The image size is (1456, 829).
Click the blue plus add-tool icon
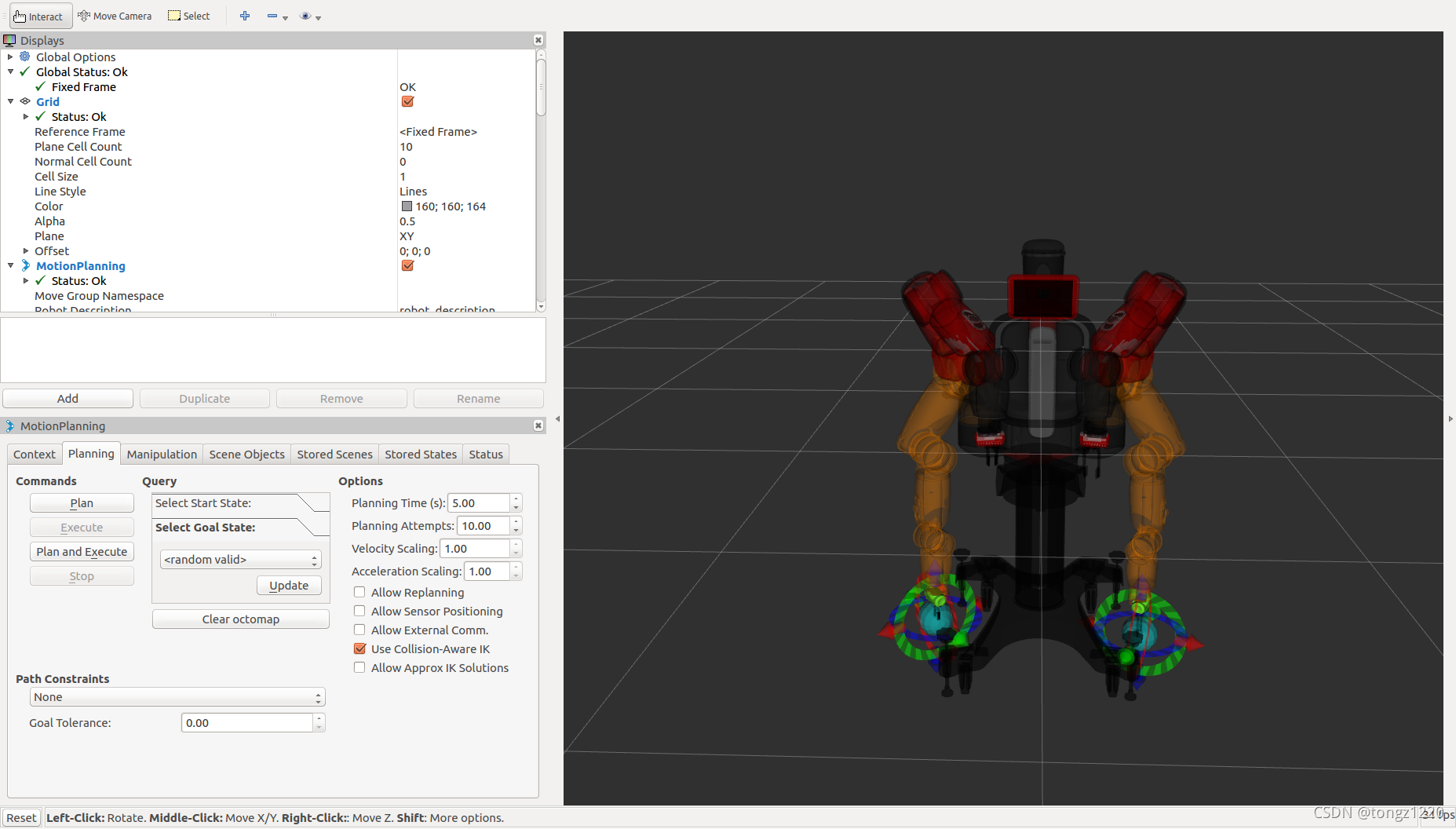tap(245, 16)
